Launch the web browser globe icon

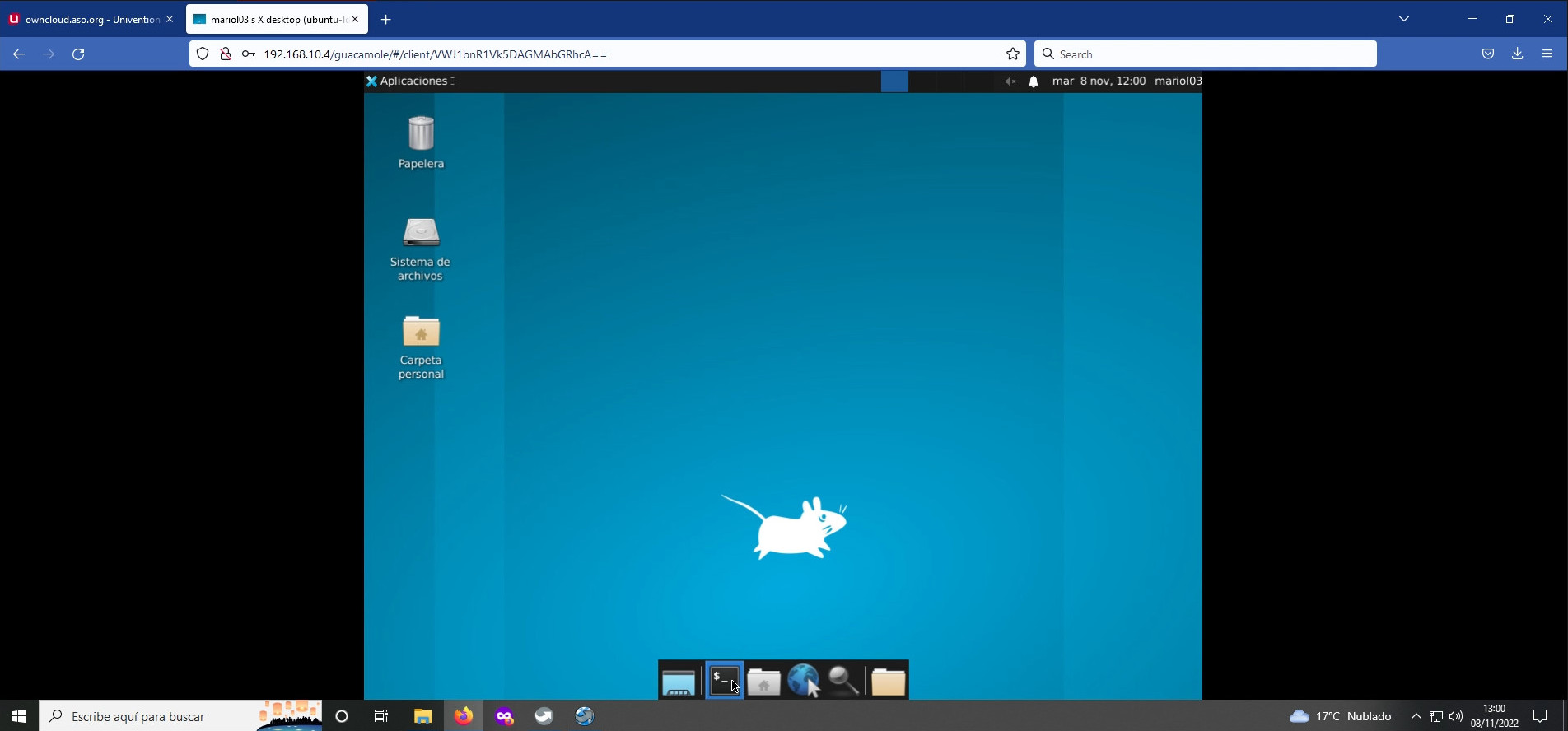click(803, 681)
